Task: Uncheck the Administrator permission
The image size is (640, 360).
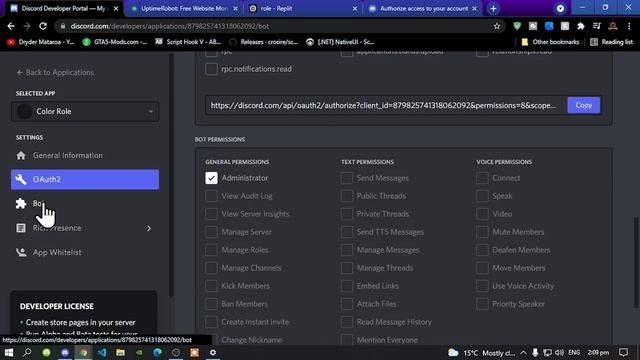Action: point(211,178)
